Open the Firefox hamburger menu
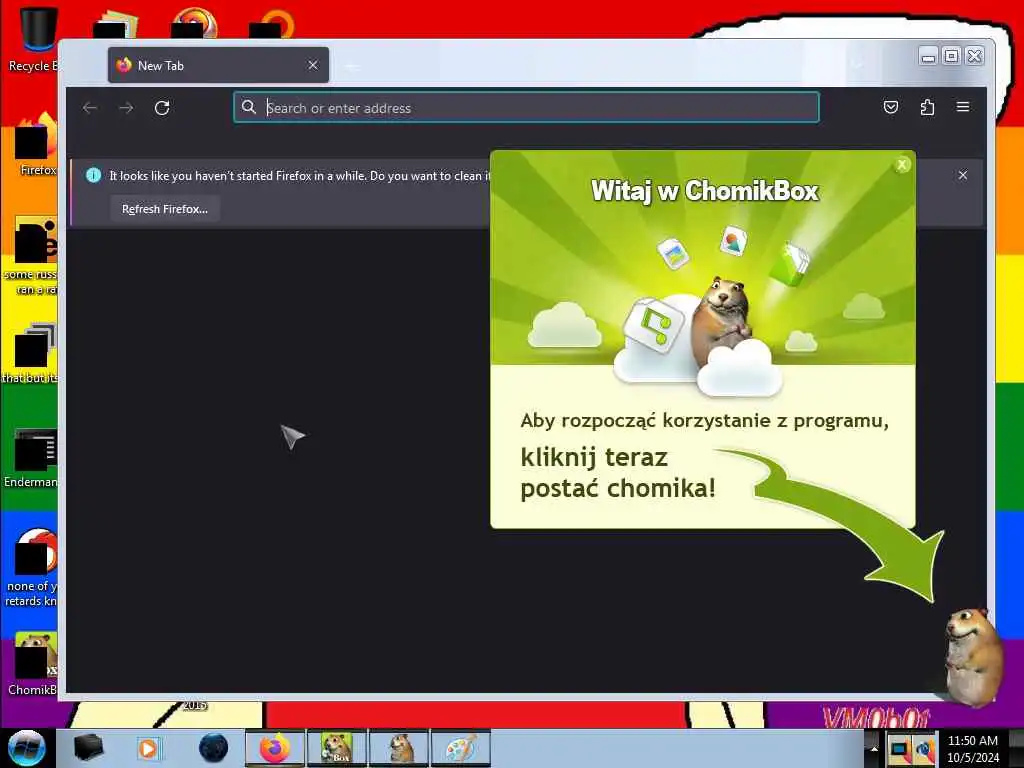 (963, 107)
